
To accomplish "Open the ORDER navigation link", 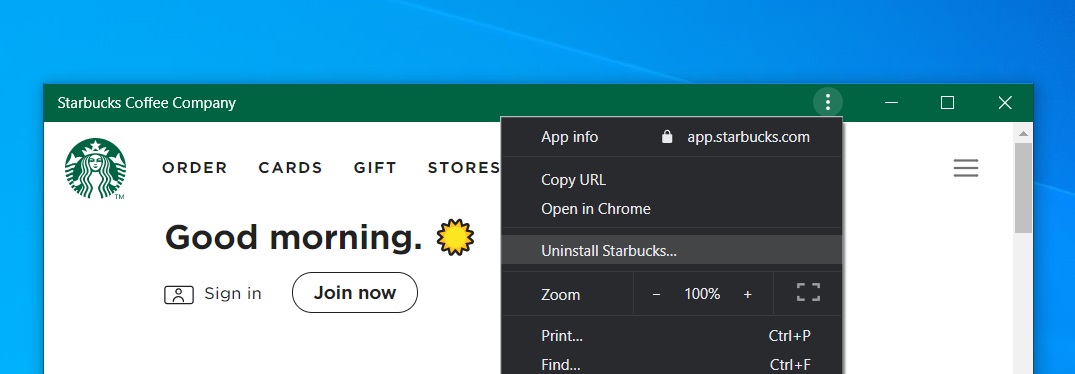I will click(195, 168).
